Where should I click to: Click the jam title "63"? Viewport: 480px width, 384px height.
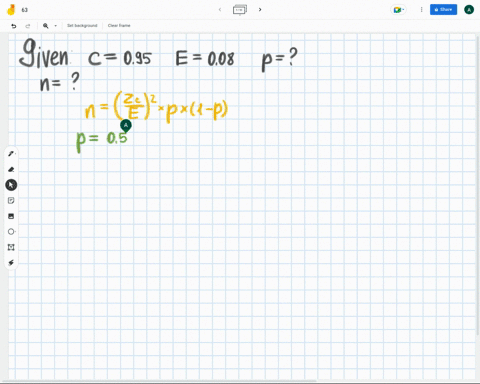point(25,10)
